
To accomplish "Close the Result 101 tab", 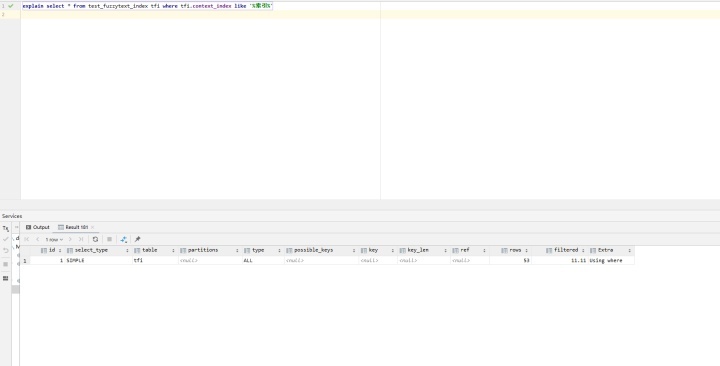I will pyautogui.click(x=92, y=227).
